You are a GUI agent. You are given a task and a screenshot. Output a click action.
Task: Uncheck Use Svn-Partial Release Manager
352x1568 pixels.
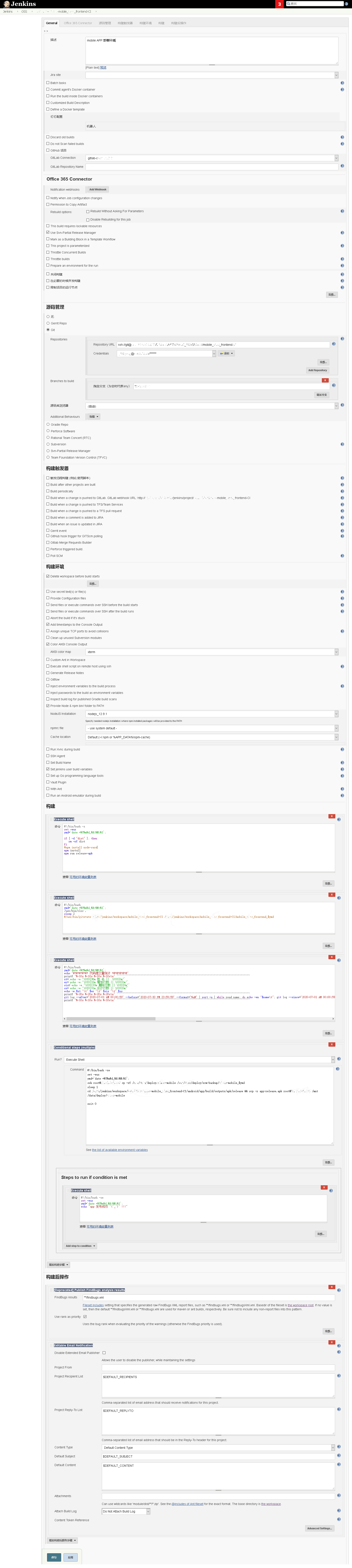pos(48,232)
